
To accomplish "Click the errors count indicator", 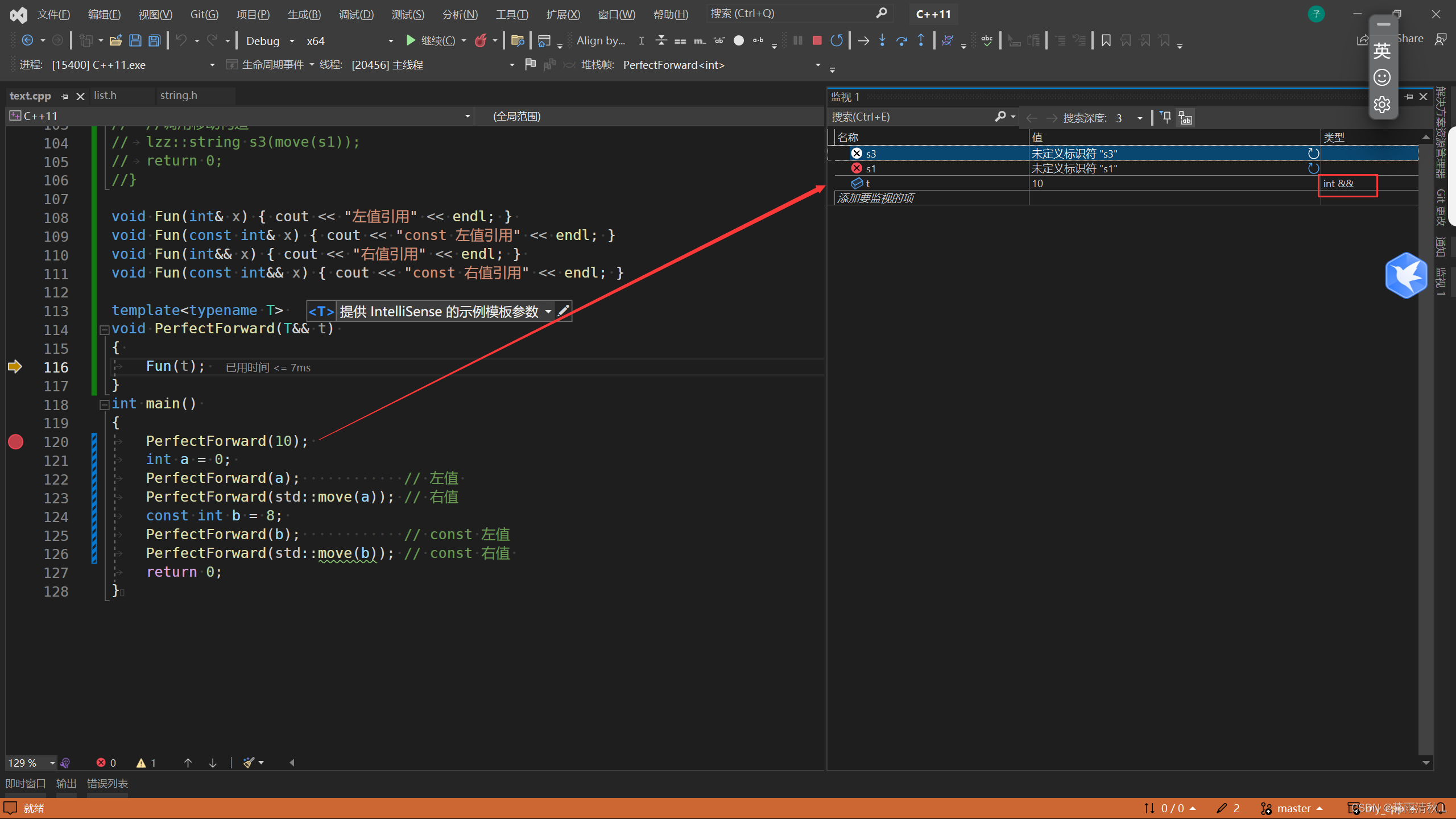I will coord(106,763).
